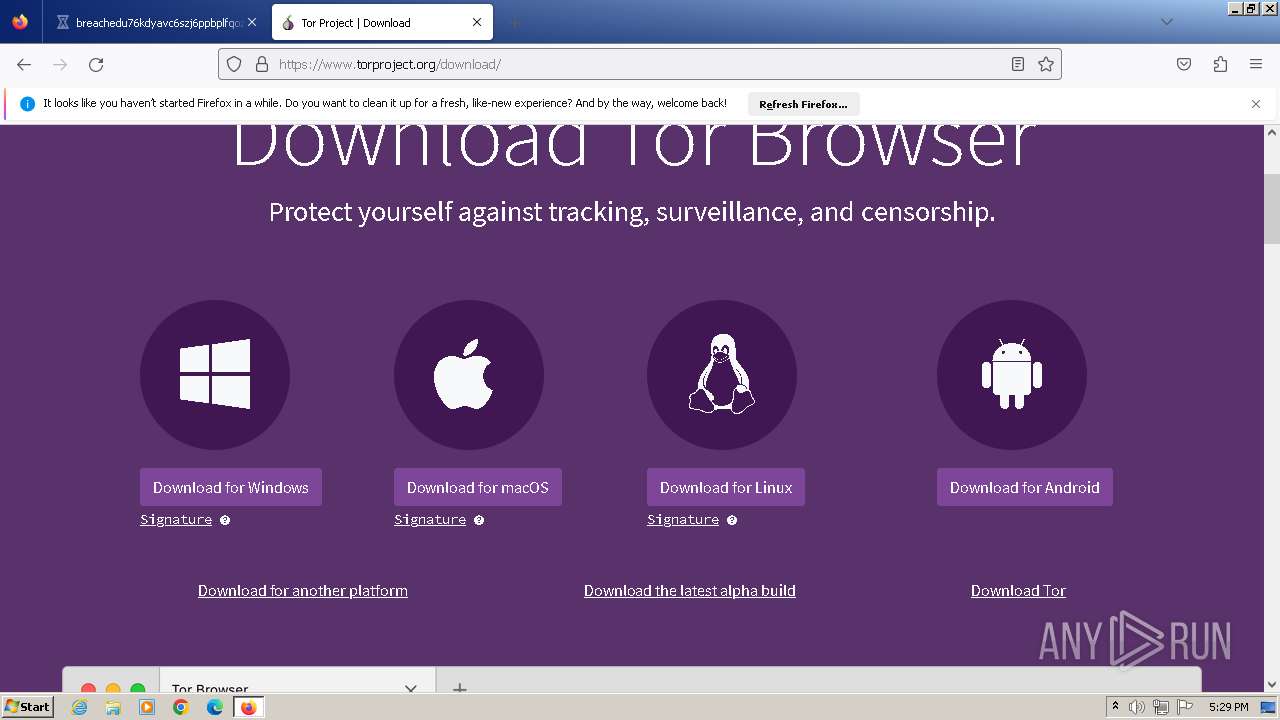Select the Firefox taskbar button
This screenshot has width=1280, height=720.
pos(249,707)
